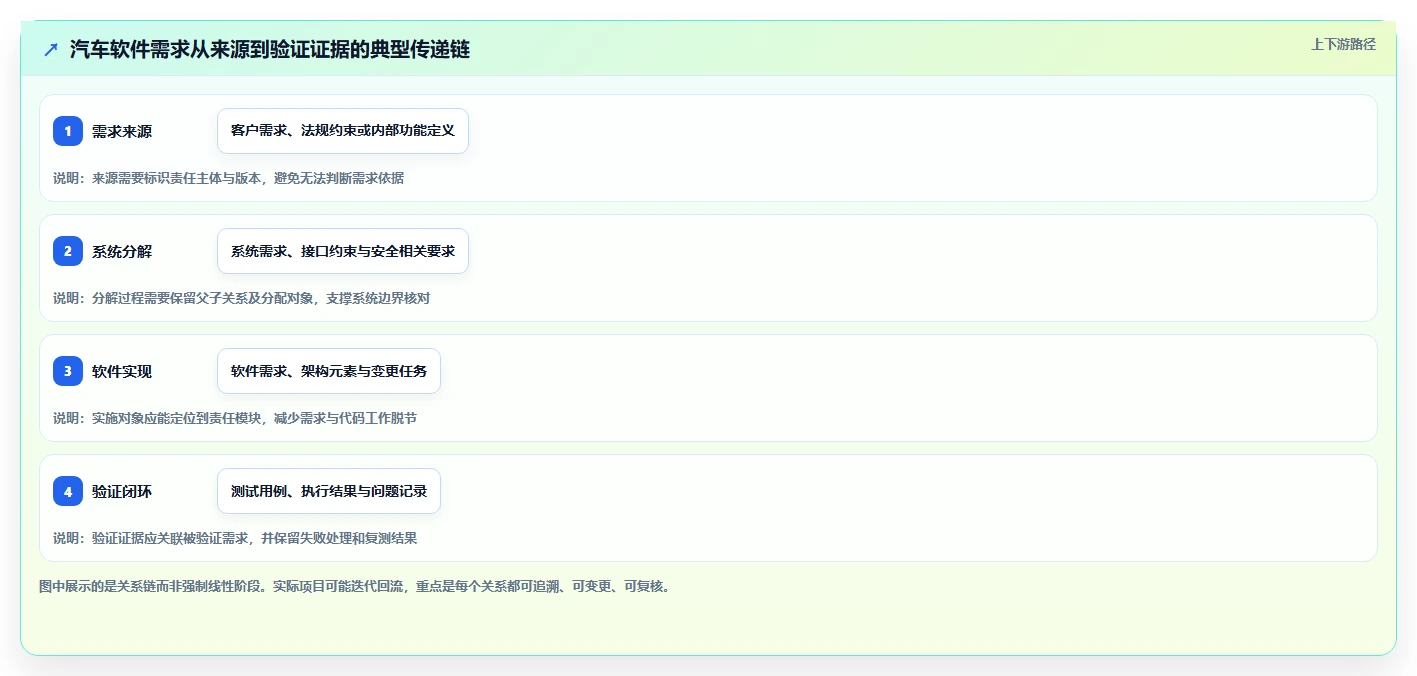The image size is (1417, 676).
Task: Click the 客户需求、法规约束或内部功能定义 chip
Action: pos(343,131)
